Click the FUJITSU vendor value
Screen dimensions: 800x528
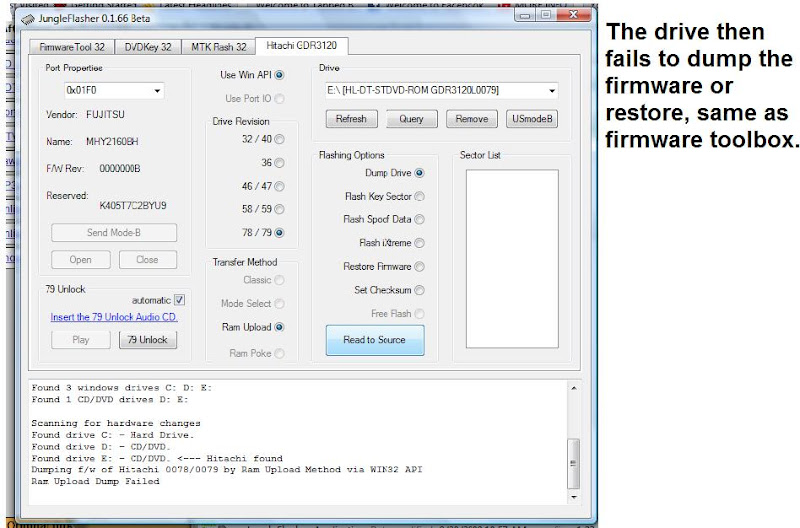point(105,114)
